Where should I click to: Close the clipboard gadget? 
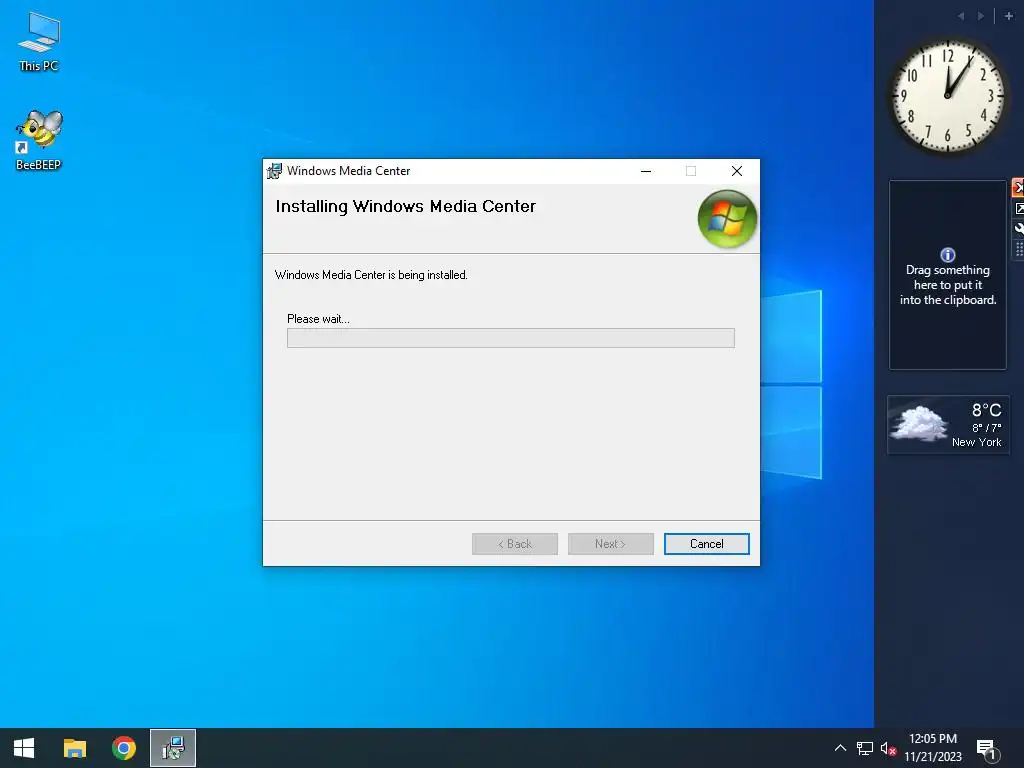tap(1017, 188)
